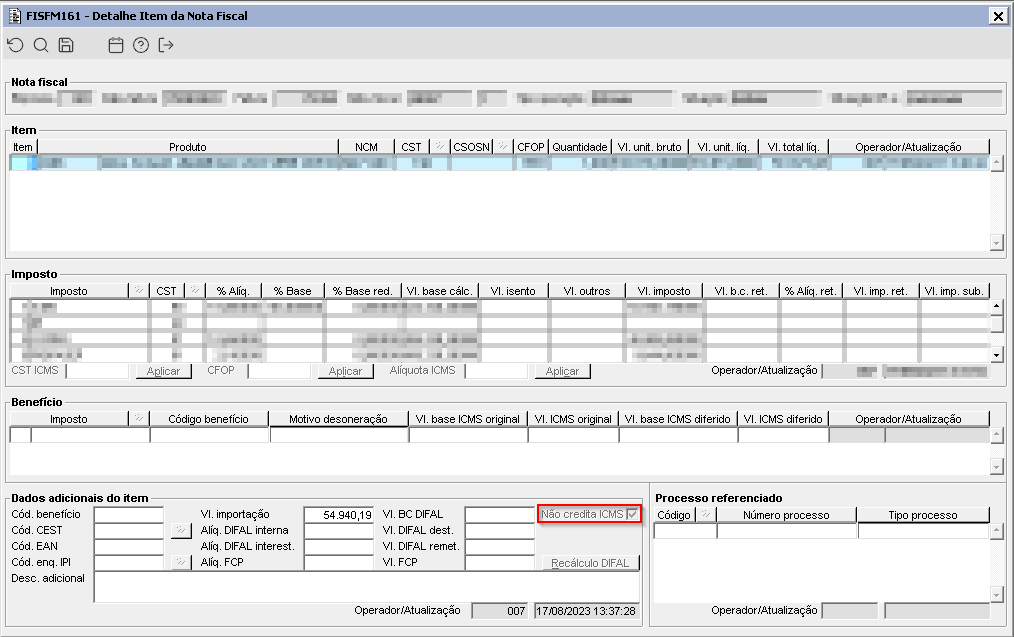
Task: Click the exit door toolbar icon
Action: point(166,45)
